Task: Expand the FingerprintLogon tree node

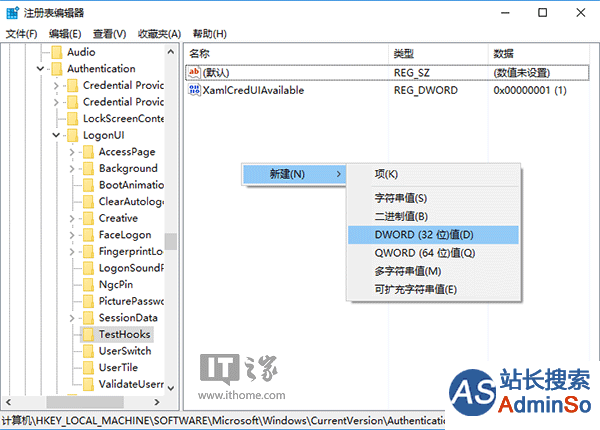Action: pos(72,251)
